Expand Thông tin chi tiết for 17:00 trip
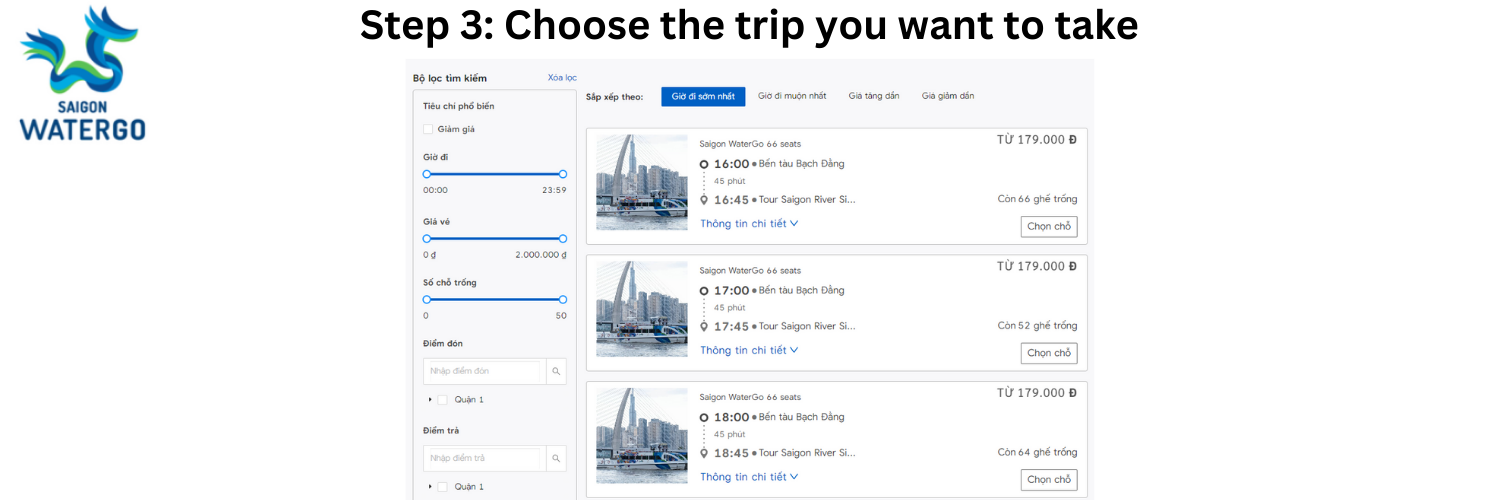The image size is (1500, 500). tap(749, 351)
